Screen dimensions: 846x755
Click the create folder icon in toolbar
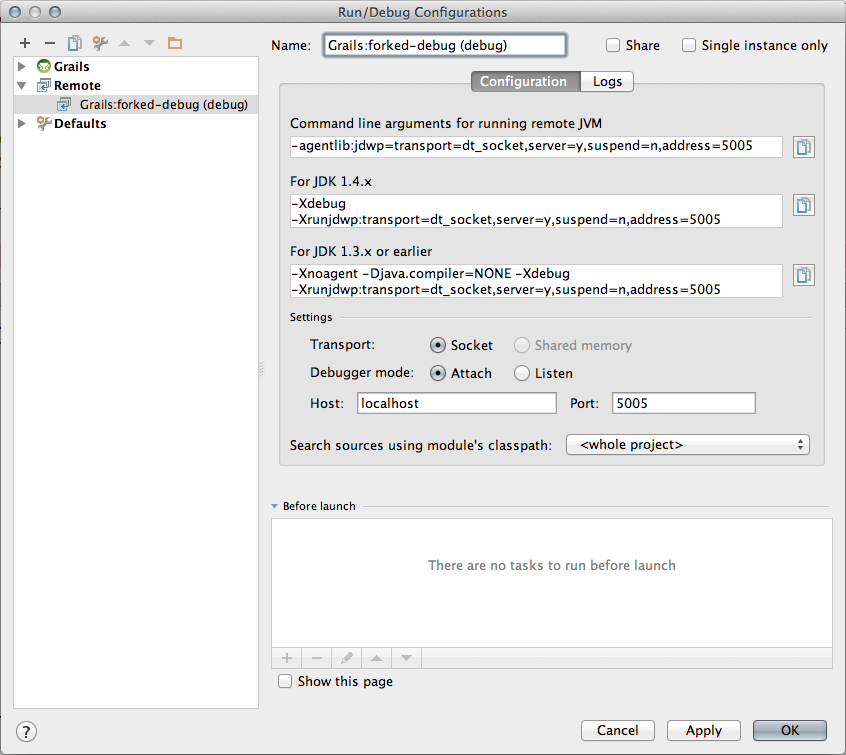click(x=175, y=43)
